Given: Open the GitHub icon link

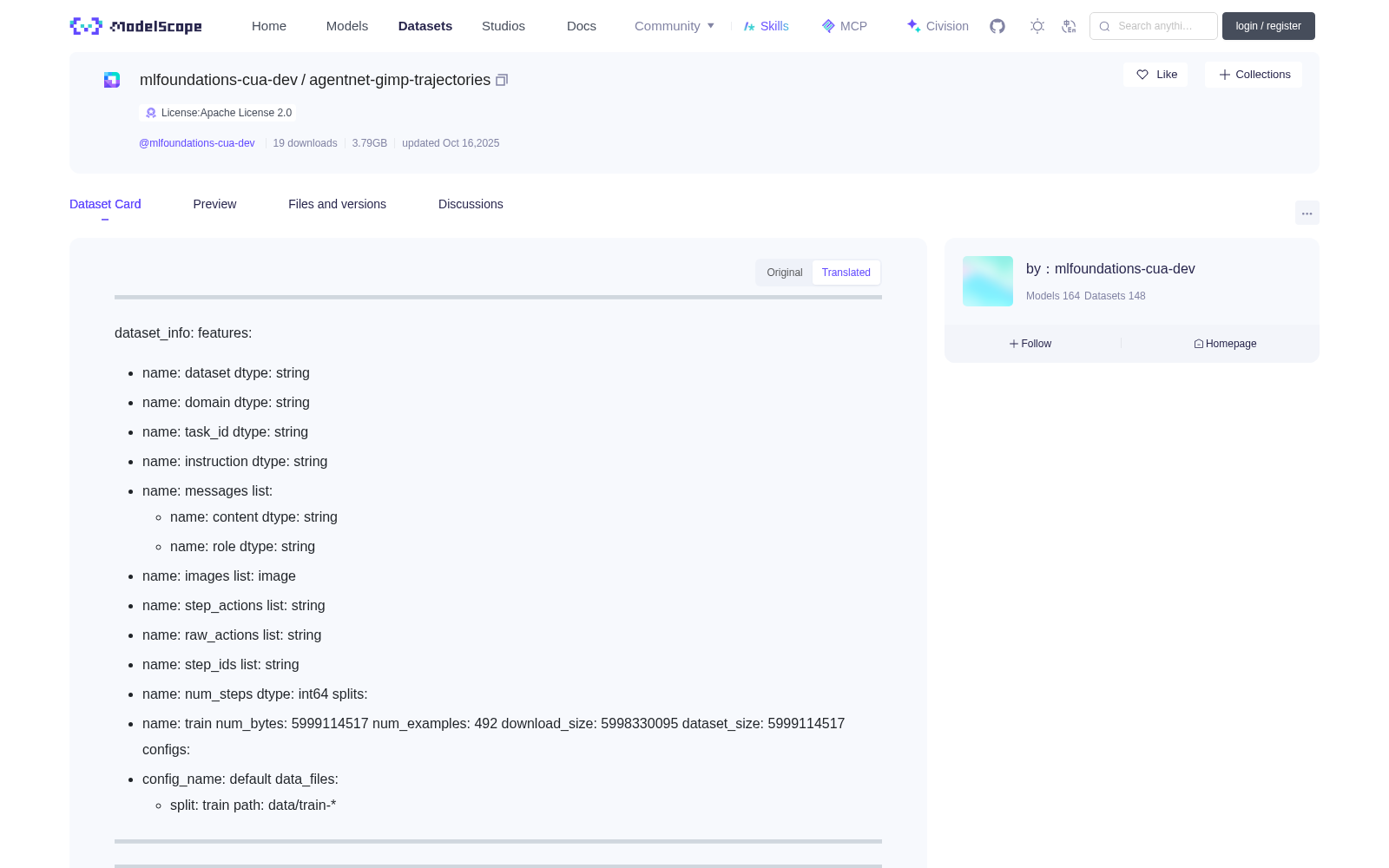Looking at the screenshot, I should (997, 26).
